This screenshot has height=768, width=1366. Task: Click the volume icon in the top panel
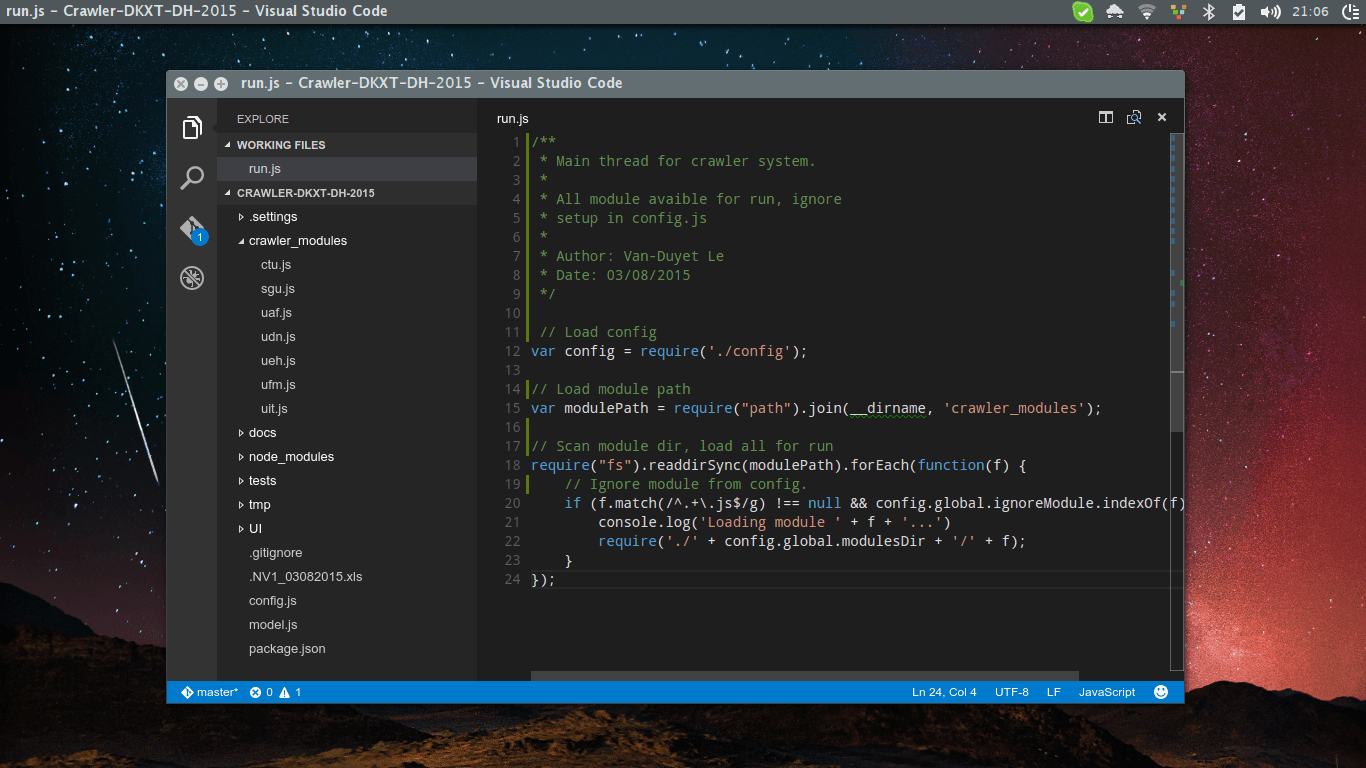1270,11
